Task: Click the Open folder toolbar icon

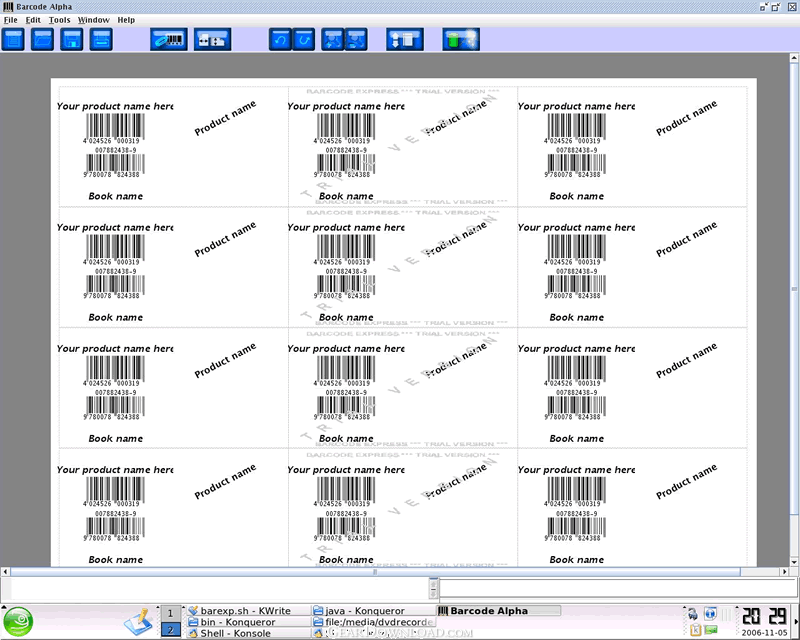Action: tap(42, 39)
